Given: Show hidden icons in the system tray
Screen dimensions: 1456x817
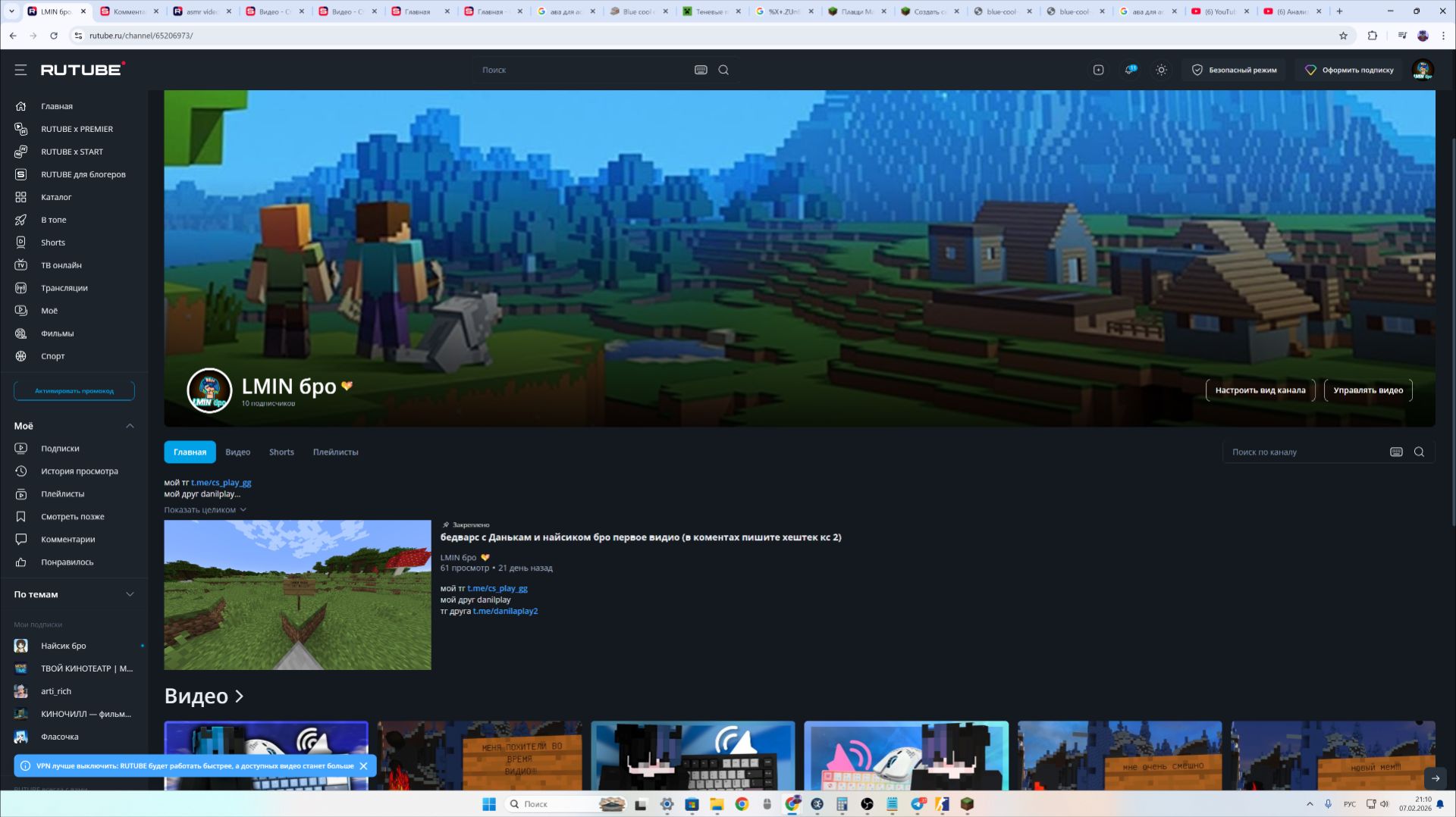Looking at the screenshot, I should (x=1310, y=804).
